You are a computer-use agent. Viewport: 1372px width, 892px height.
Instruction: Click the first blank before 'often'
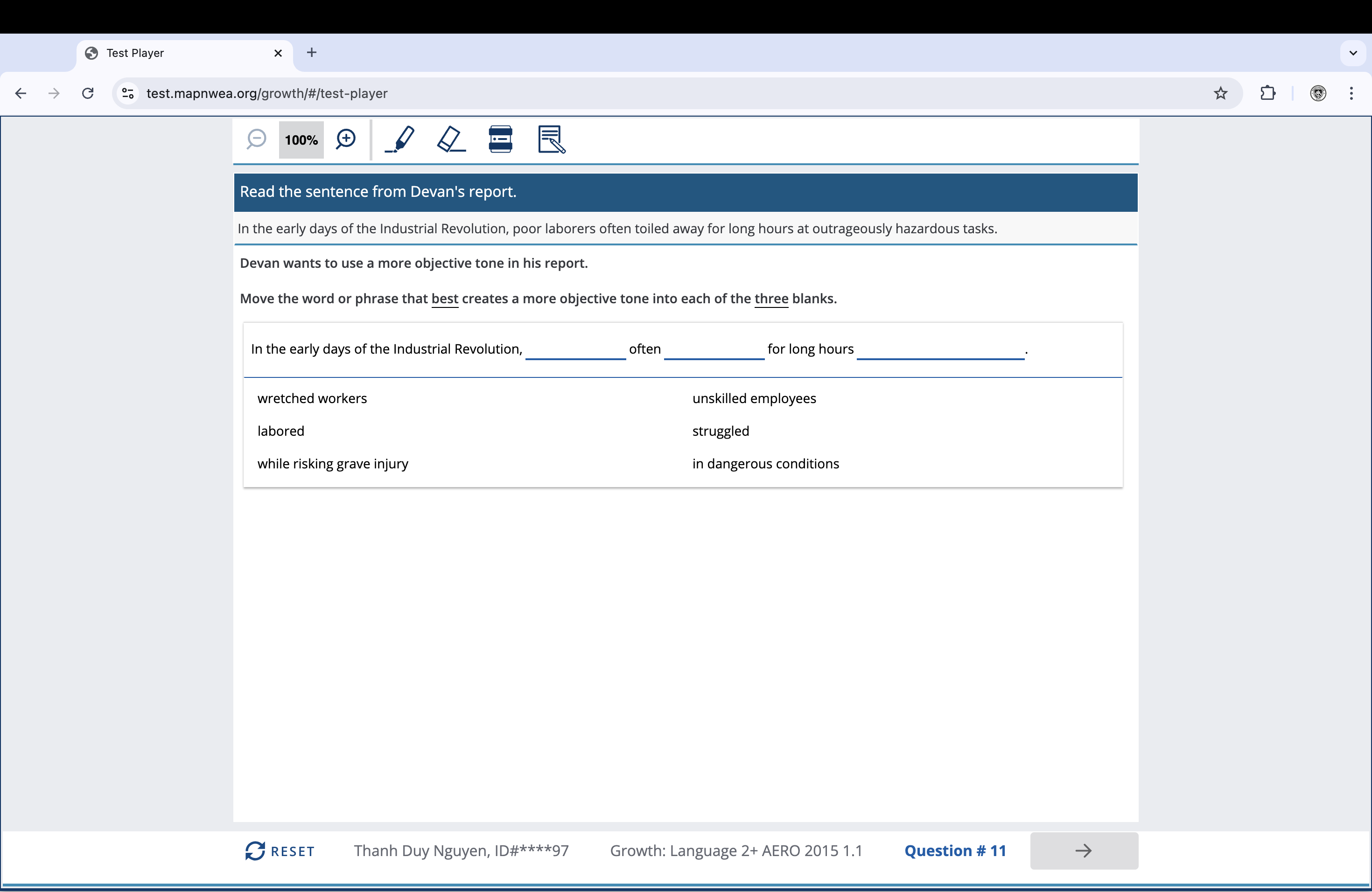point(575,349)
